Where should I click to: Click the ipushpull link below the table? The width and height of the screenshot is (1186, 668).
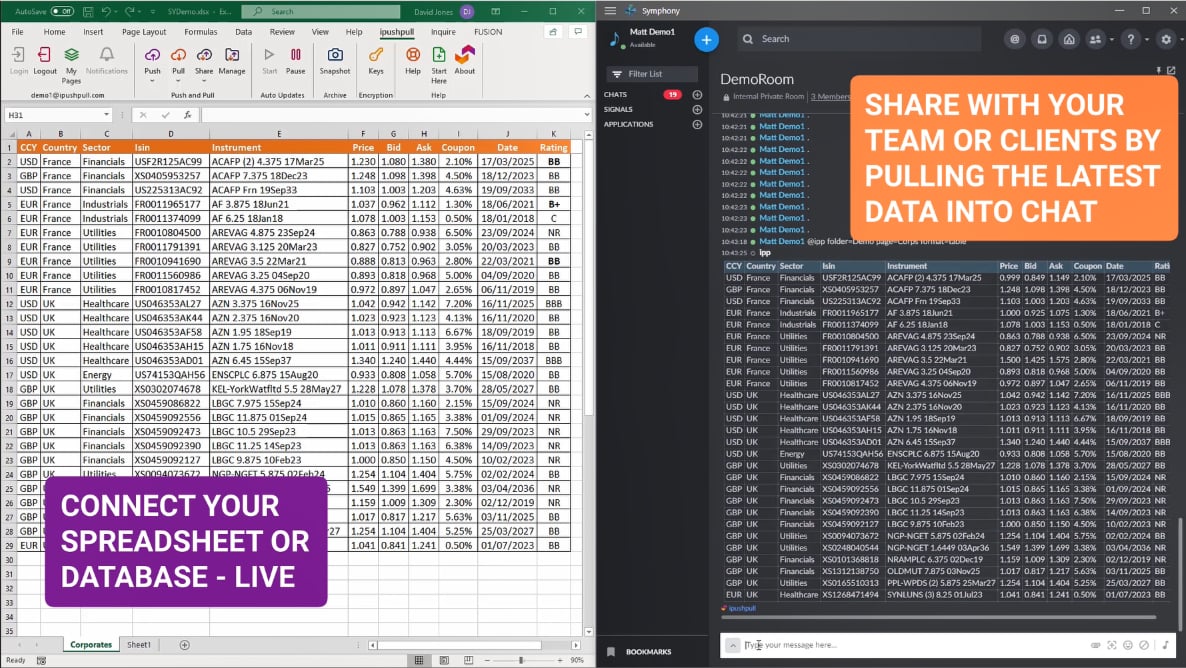(741, 608)
